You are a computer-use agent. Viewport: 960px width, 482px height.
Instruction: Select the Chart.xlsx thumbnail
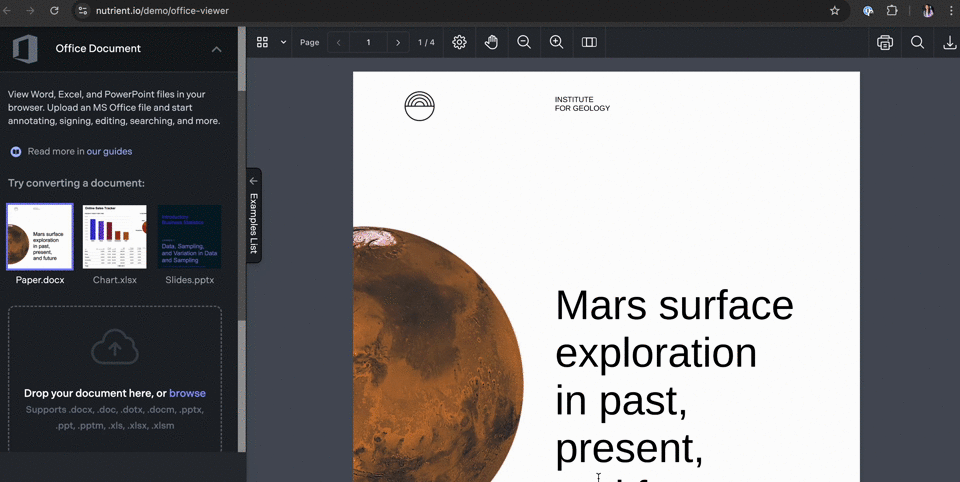(x=114, y=236)
